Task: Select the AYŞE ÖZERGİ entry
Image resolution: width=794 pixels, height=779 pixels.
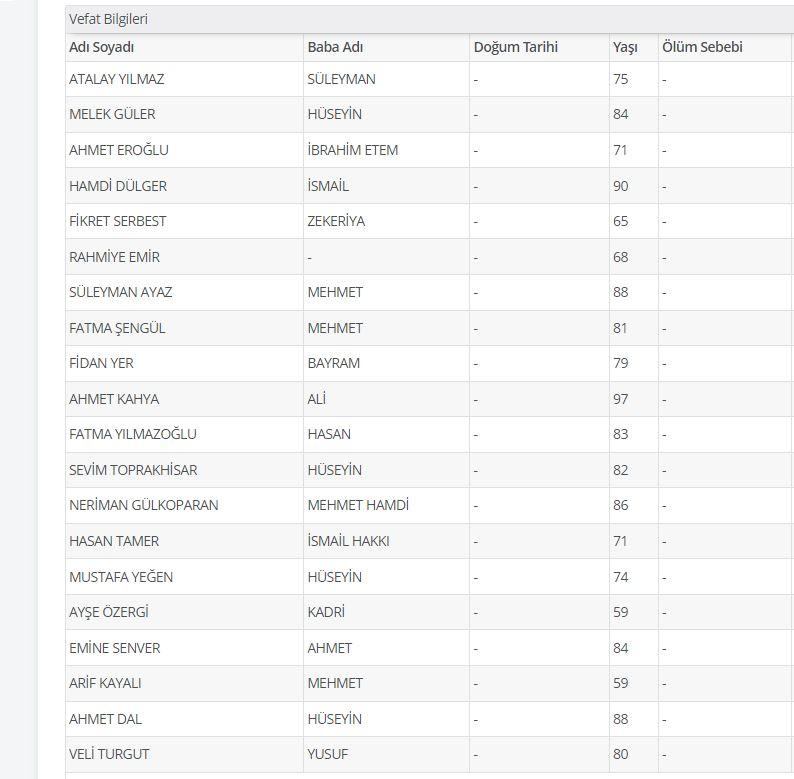Action: tap(109, 612)
